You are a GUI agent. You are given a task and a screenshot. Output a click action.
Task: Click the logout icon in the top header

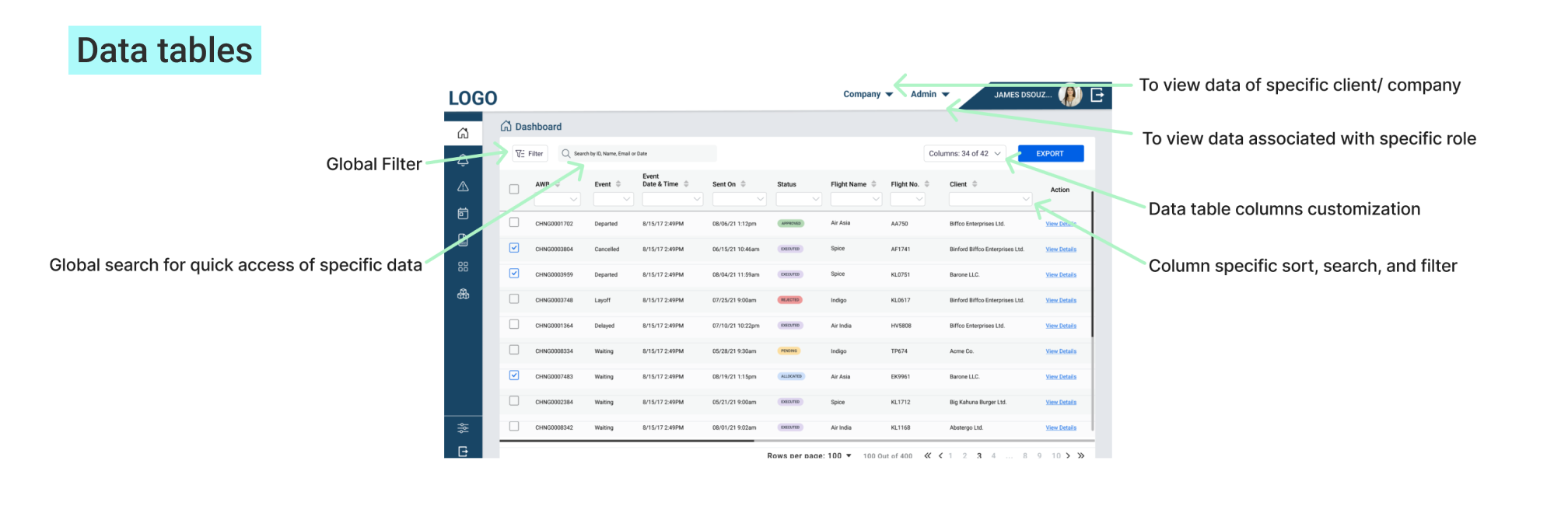coord(1097,95)
